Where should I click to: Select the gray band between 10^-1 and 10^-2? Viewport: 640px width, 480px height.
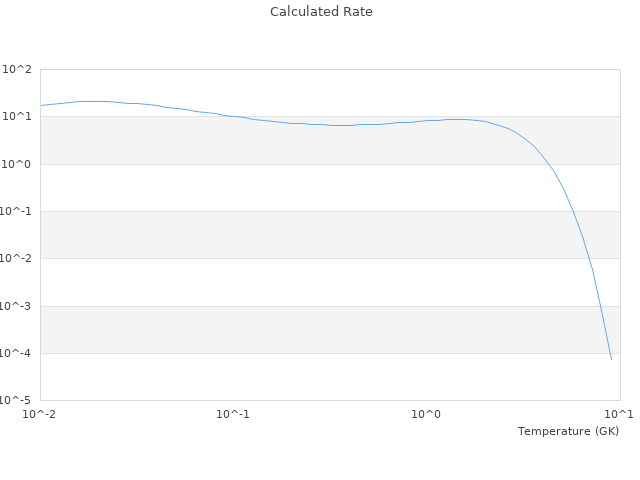tap(300, 235)
